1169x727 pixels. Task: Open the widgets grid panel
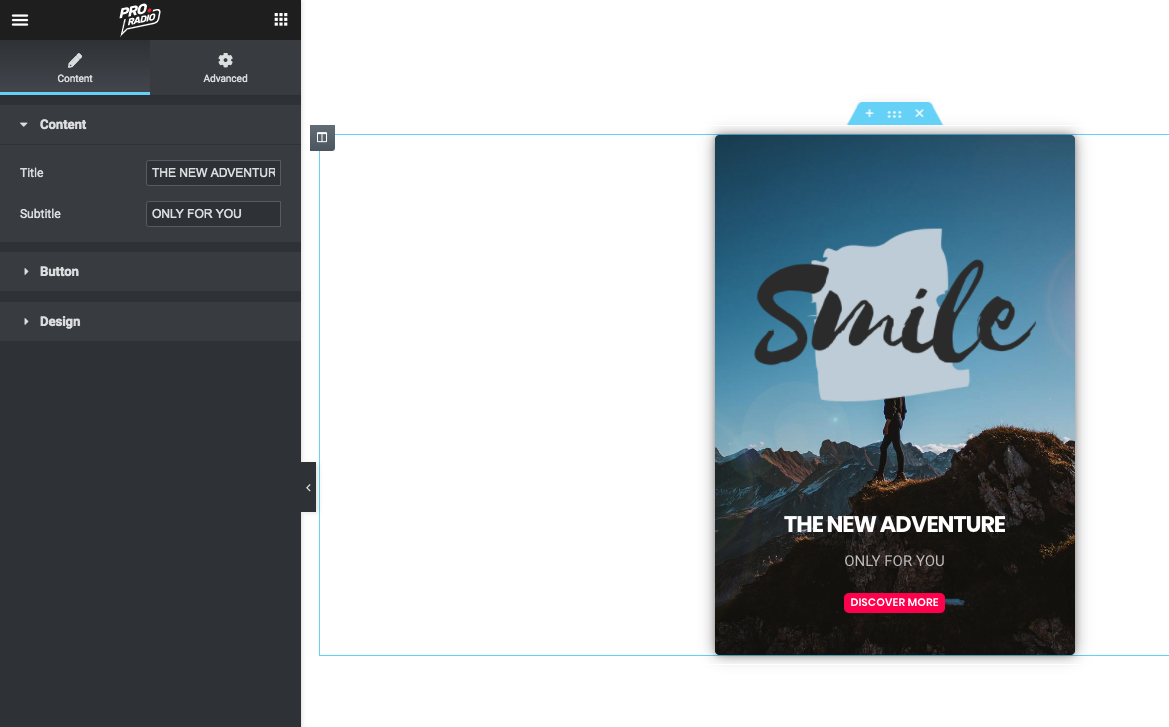pos(281,20)
